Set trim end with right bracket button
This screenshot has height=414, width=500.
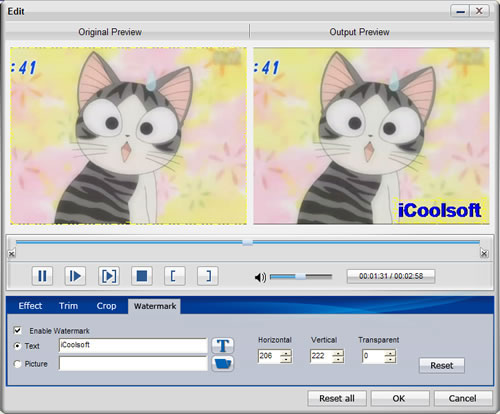(208, 276)
